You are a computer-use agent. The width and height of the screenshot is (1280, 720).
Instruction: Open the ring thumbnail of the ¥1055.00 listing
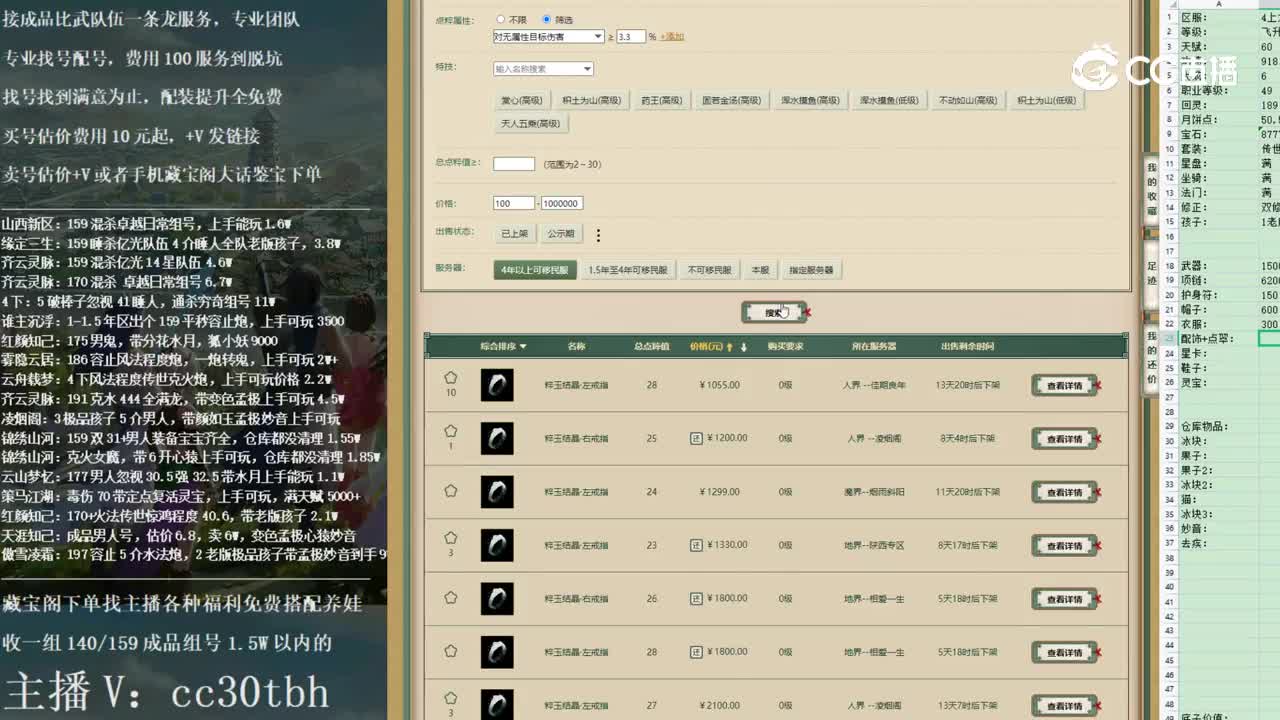[x=497, y=385]
